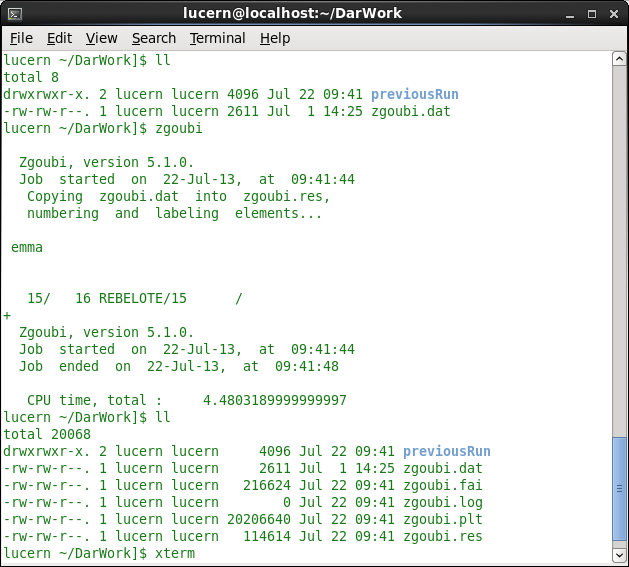The width and height of the screenshot is (629, 567).
Task: Click zgoubi.res in the file listing
Action: click(442, 536)
